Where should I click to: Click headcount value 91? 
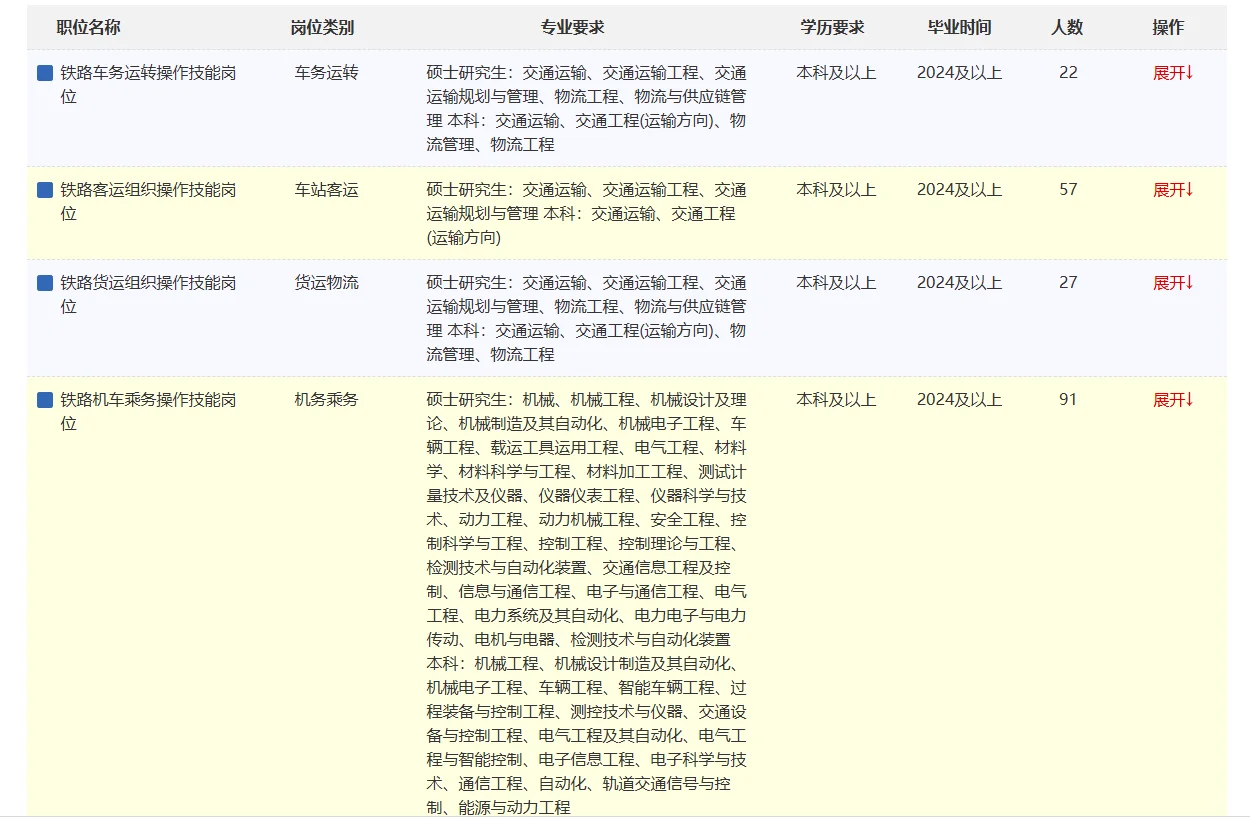tap(1068, 400)
